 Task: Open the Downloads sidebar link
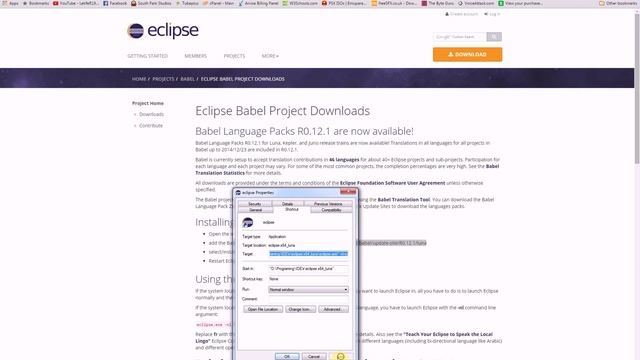point(151,114)
